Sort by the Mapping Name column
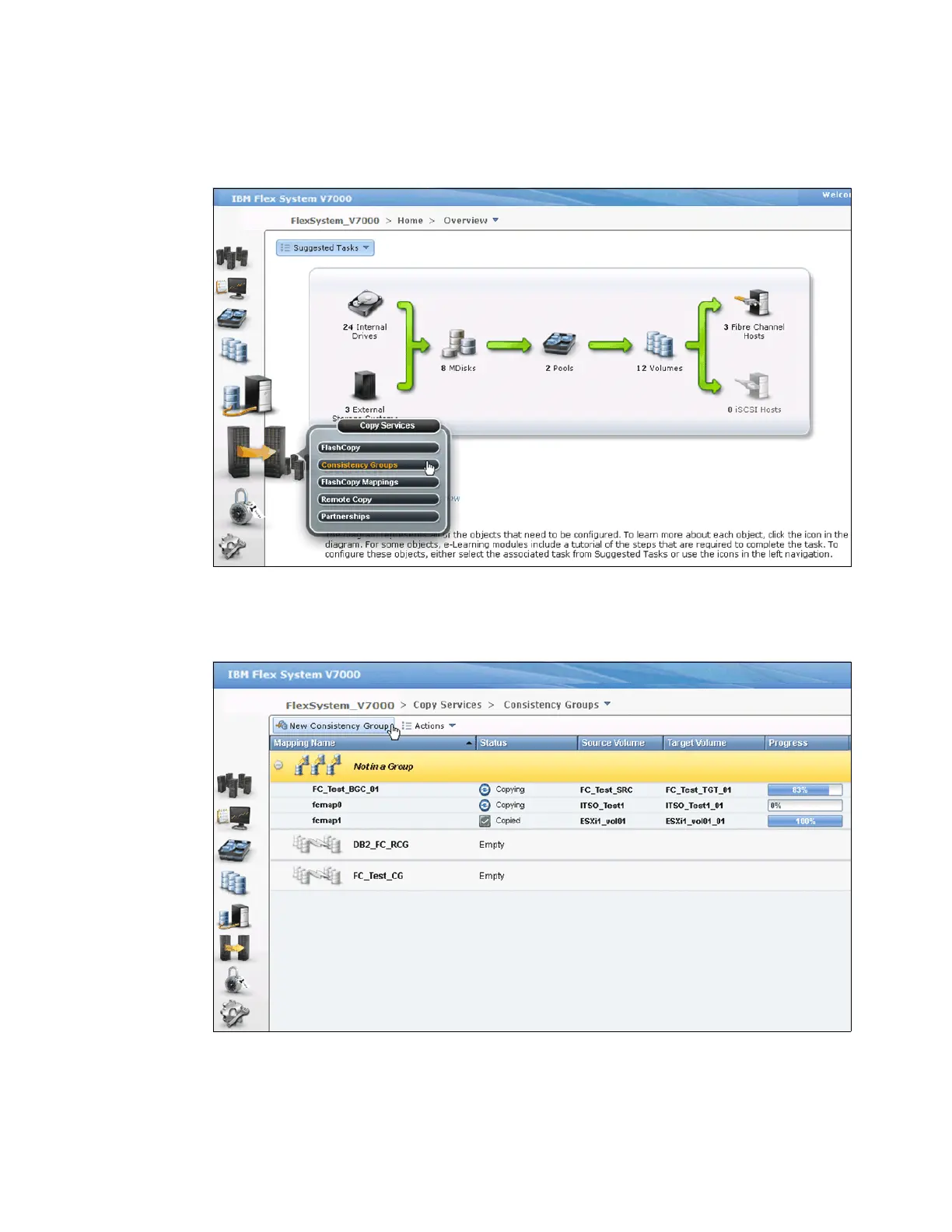952x1232 pixels. pos(373,743)
